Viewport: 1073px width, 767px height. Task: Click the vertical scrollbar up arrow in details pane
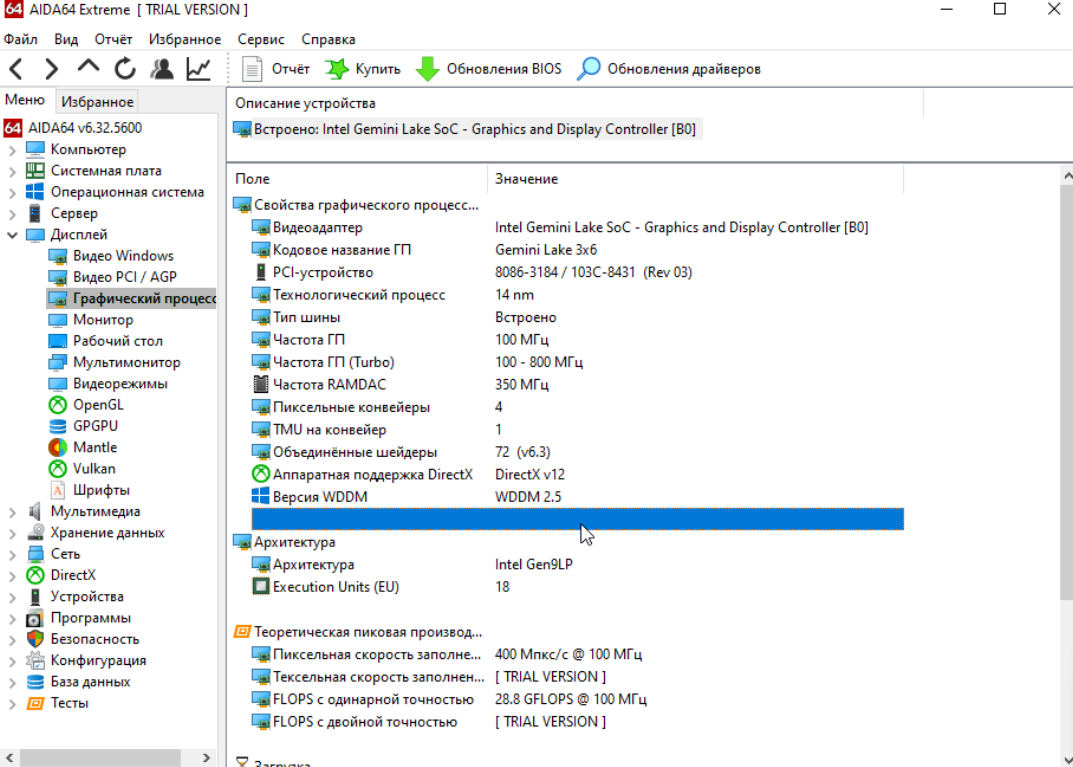(1067, 176)
